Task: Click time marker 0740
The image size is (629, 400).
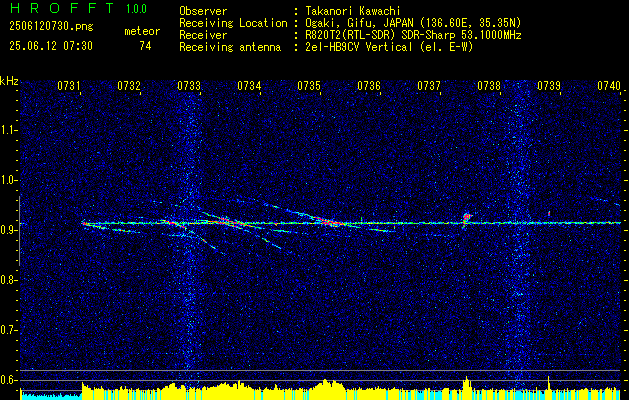Action: (x=609, y=85)
